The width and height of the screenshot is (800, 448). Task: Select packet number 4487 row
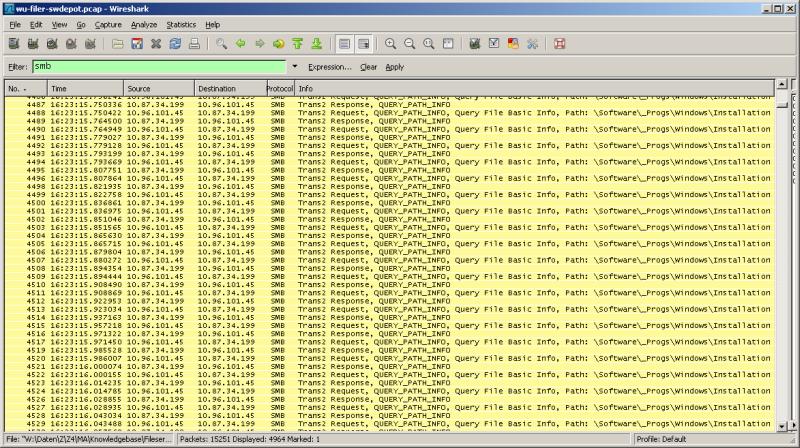[x=389, y=105]
